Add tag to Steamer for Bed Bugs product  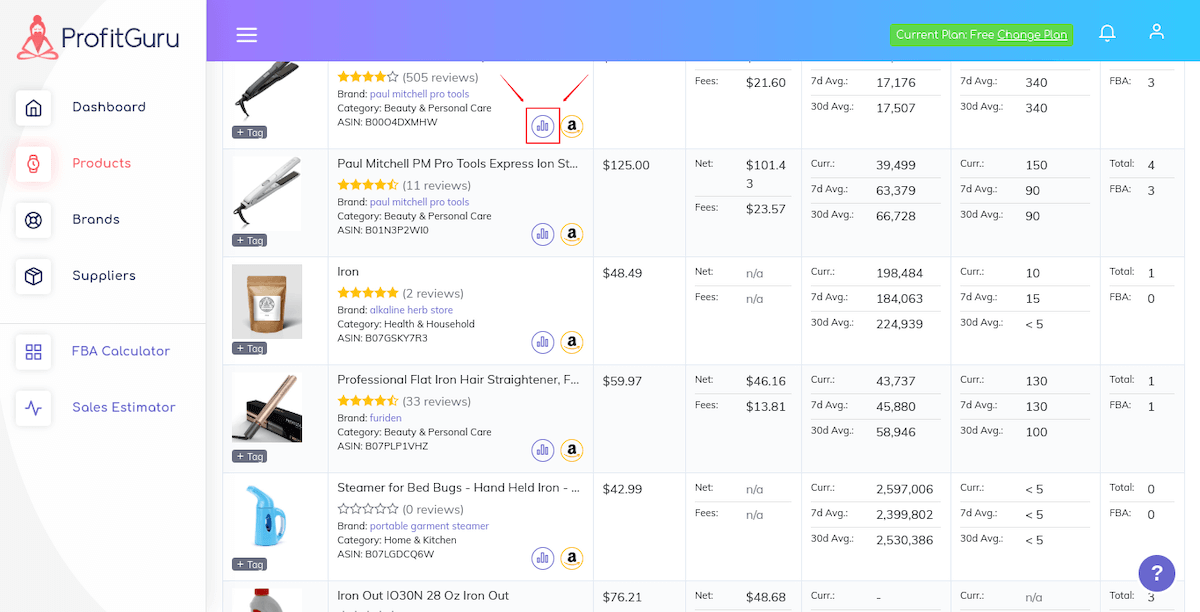[x=249, y=564]
